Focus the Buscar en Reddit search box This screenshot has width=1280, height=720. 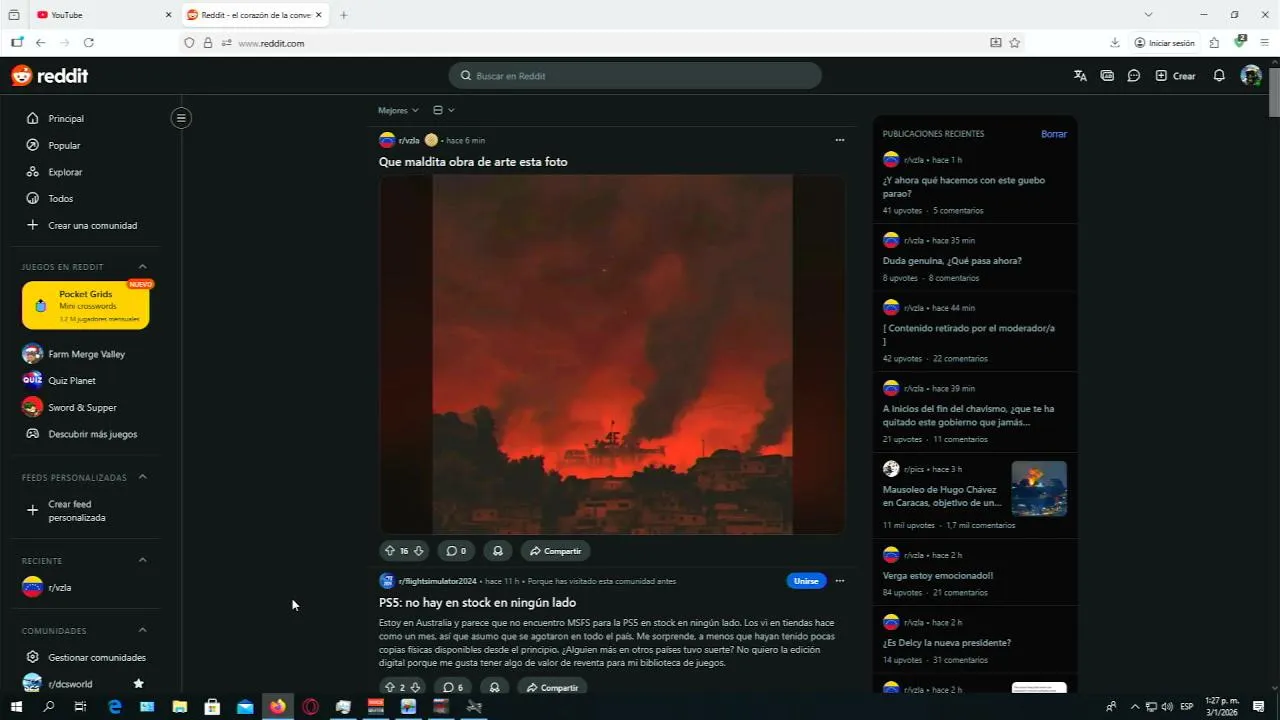(635, 76)
